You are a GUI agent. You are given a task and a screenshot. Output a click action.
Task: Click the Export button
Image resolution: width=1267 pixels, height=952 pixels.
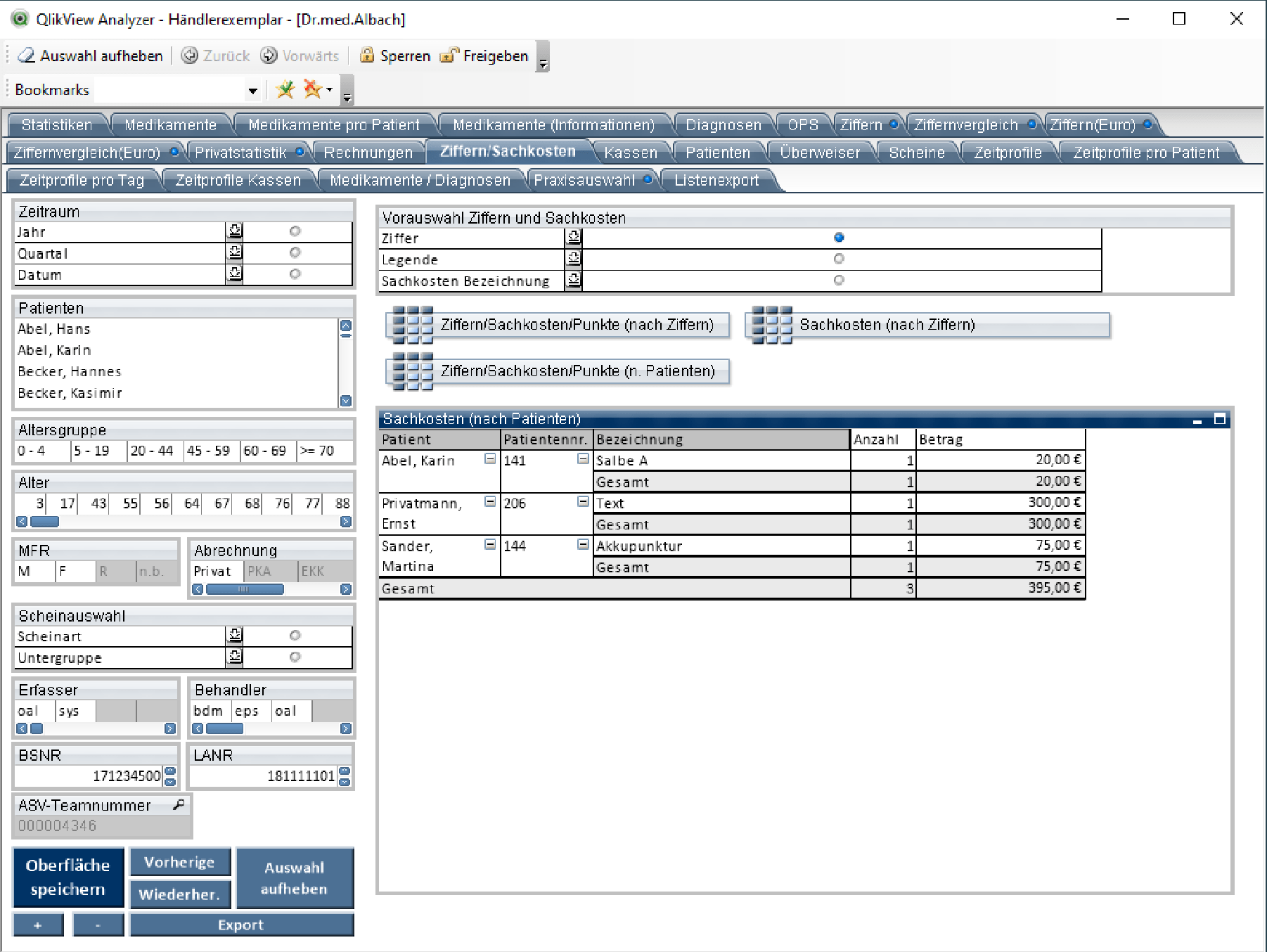tap(241, 925)
